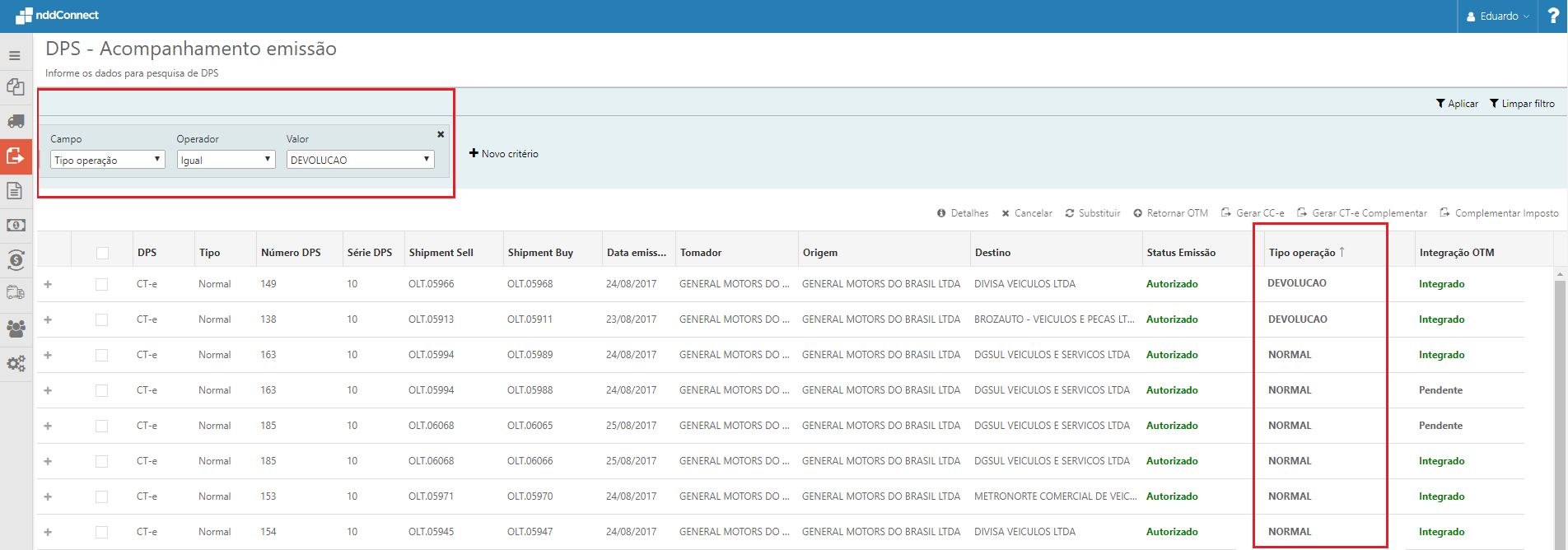Image resolution: width=1568 pixels, height=550 pixels.
Task: Expand the row with Shipment Sell OLT.05966
Action: pos(48,284)
